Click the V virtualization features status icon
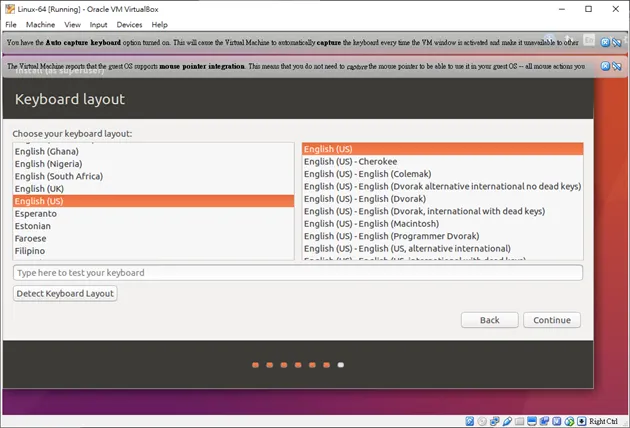630x428 pixels. 556,421
